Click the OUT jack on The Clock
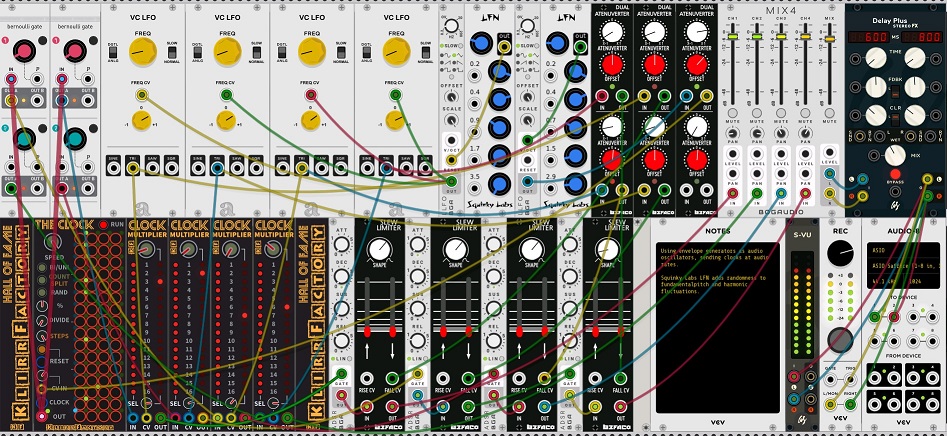The image size is (947, 436). (41, 416)
